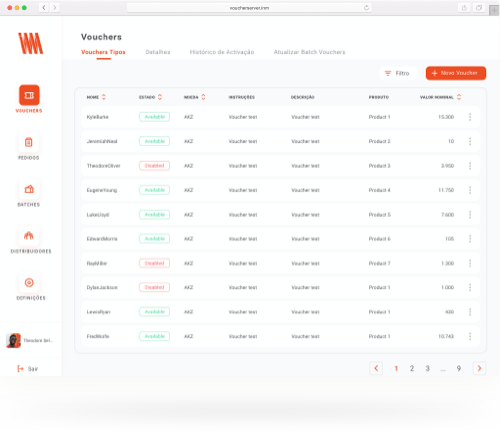Image resolution: width=500 pixels, height=432 pixels.
Task: Jump to page 9 in pagination
Action: (459, 368)
